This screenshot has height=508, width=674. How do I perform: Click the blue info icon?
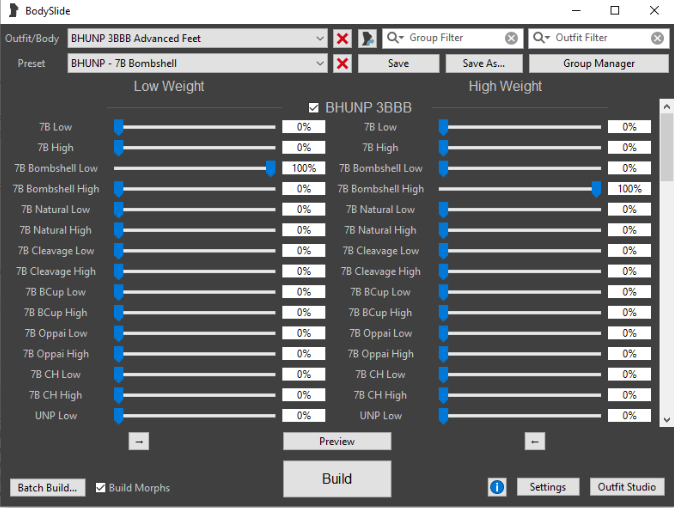(497, 487)
